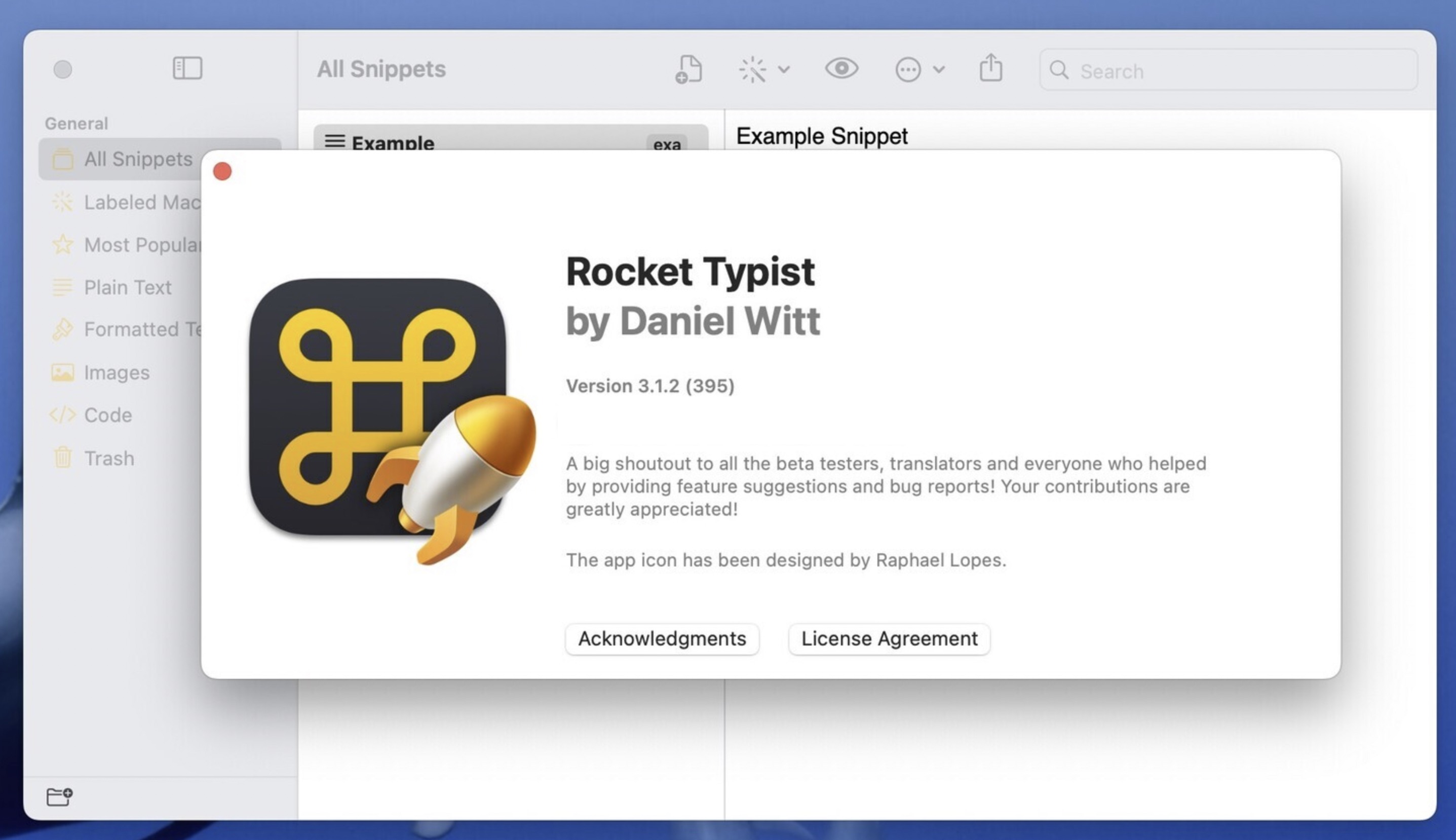Select Plain Text snippet category

tap(128, 287)
